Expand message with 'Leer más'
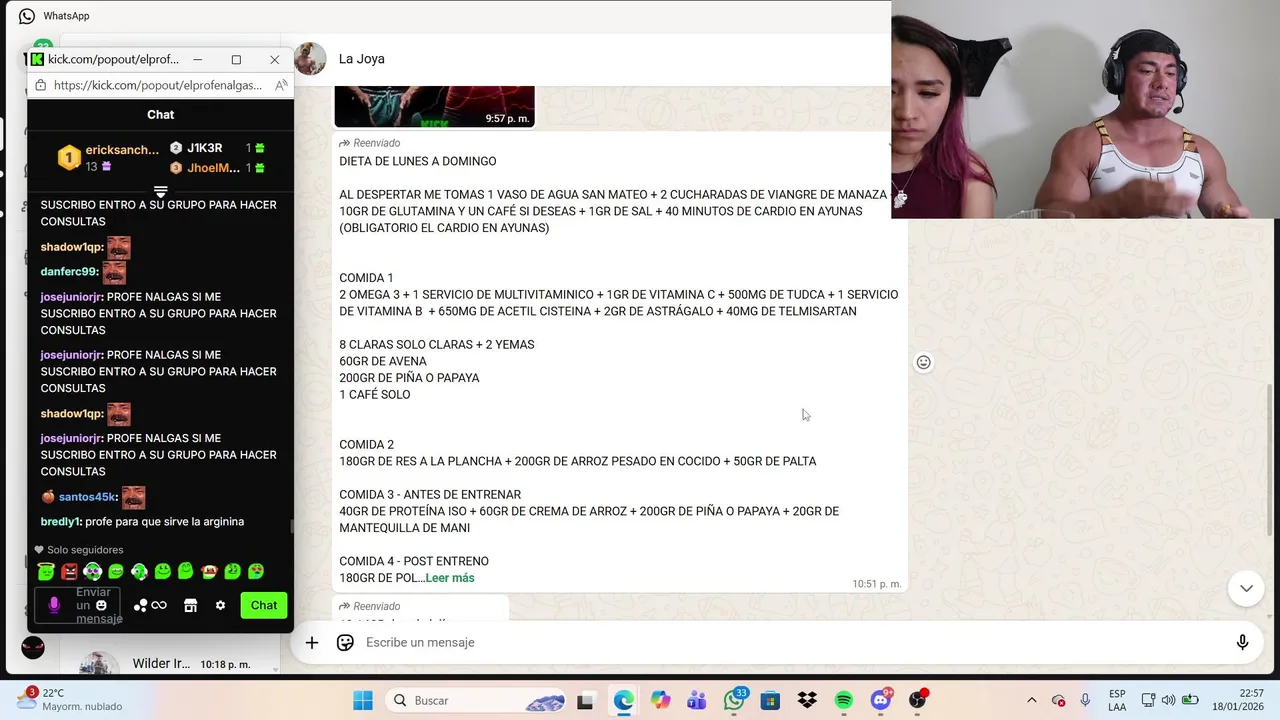 coord(450,578)
